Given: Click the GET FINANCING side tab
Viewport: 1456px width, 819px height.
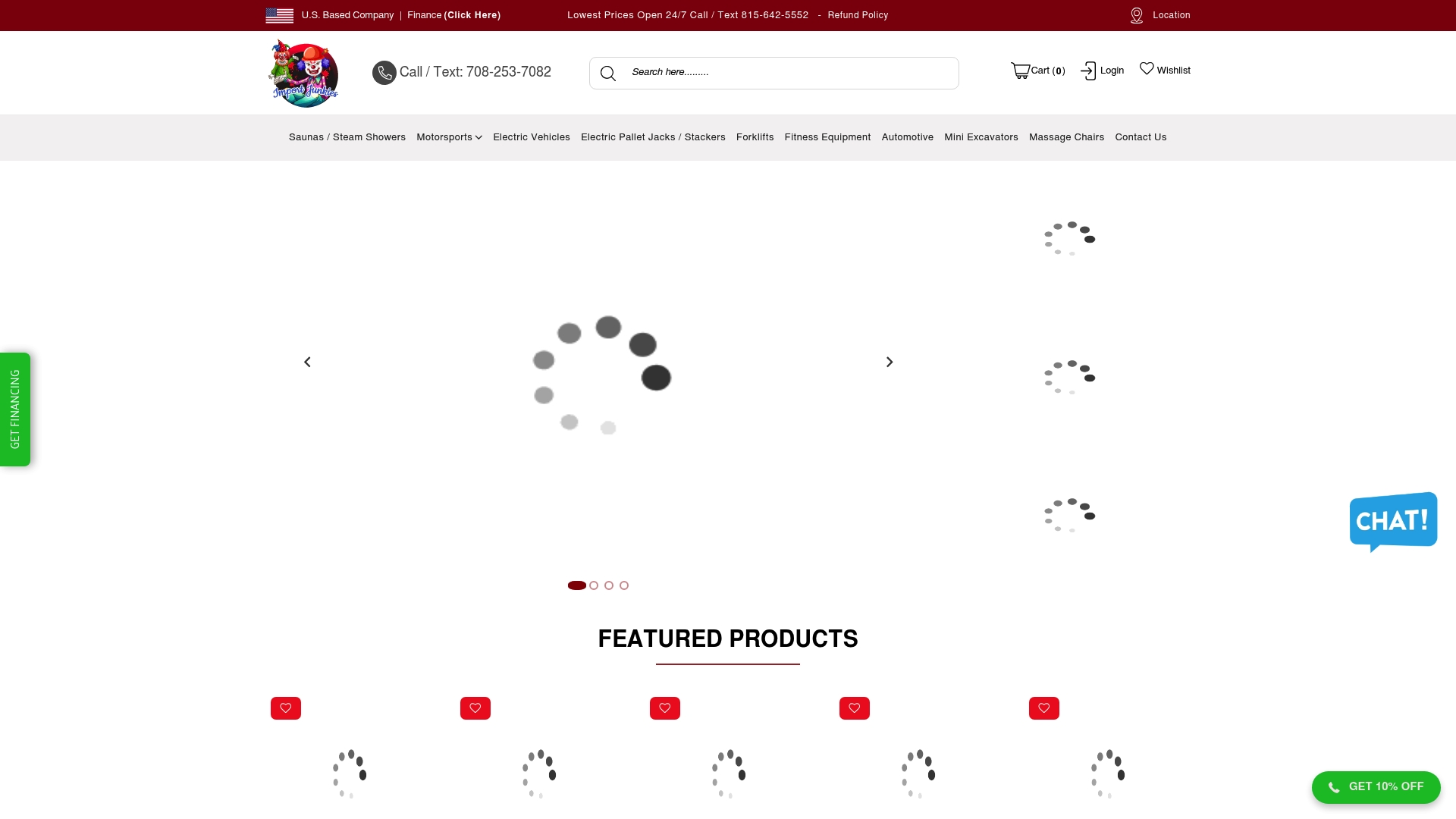Looking at the screenshot, I should point(15,409).
